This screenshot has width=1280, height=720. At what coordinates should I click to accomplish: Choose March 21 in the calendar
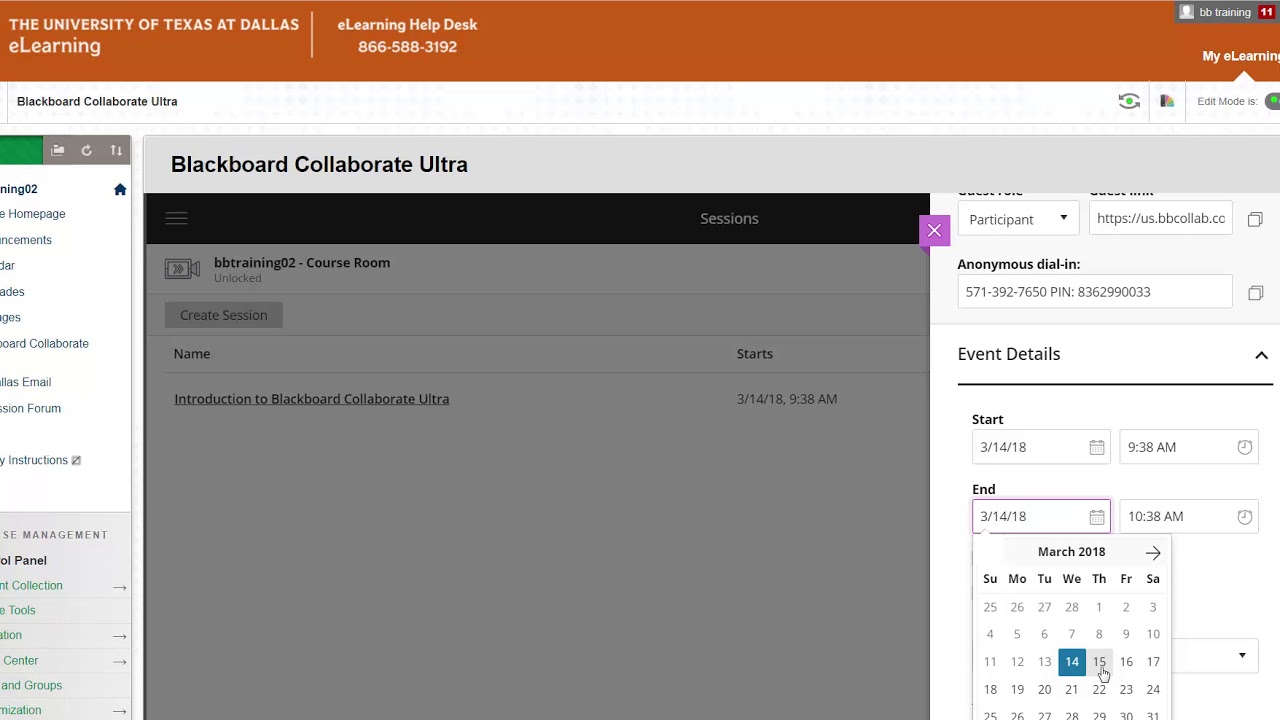click(x=1071, y=689)
